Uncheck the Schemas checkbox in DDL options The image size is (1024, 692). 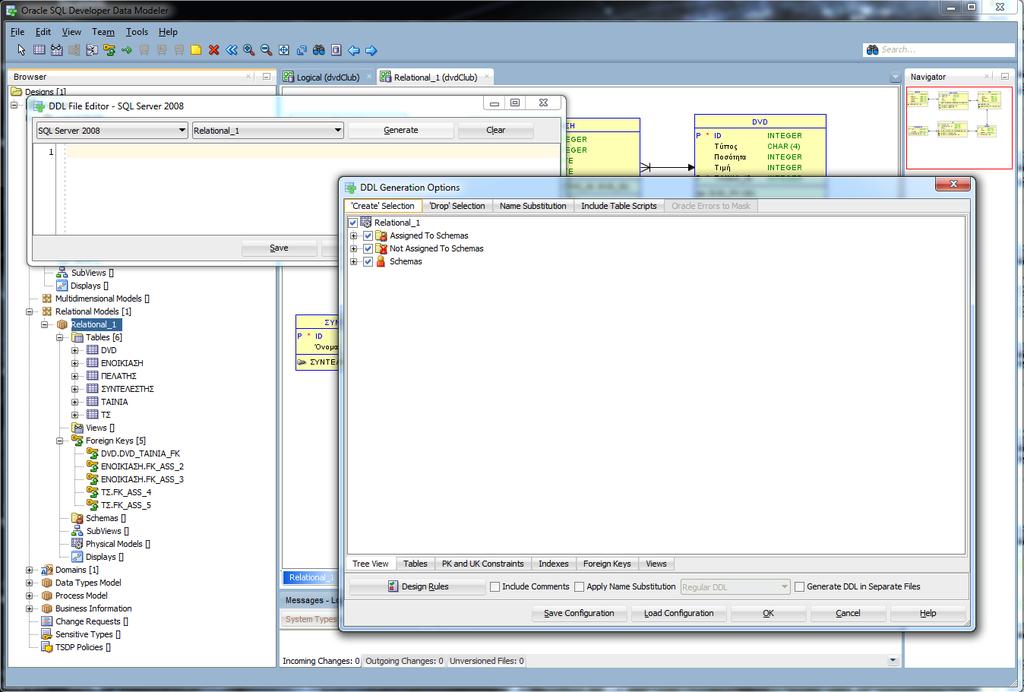point(368,262)
